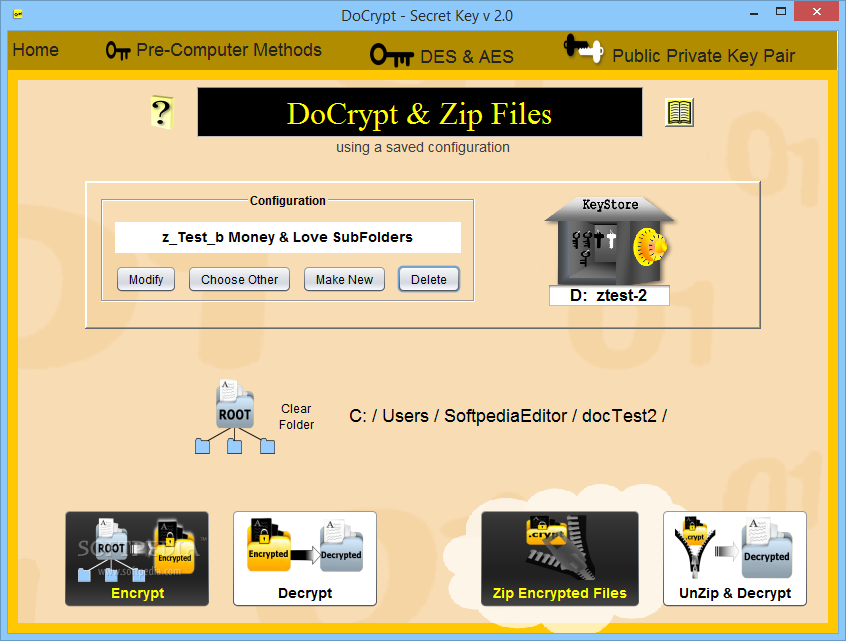Run the Encrypt action tile
This screenshot has width=846, height=641.
[x=137, y=559]
